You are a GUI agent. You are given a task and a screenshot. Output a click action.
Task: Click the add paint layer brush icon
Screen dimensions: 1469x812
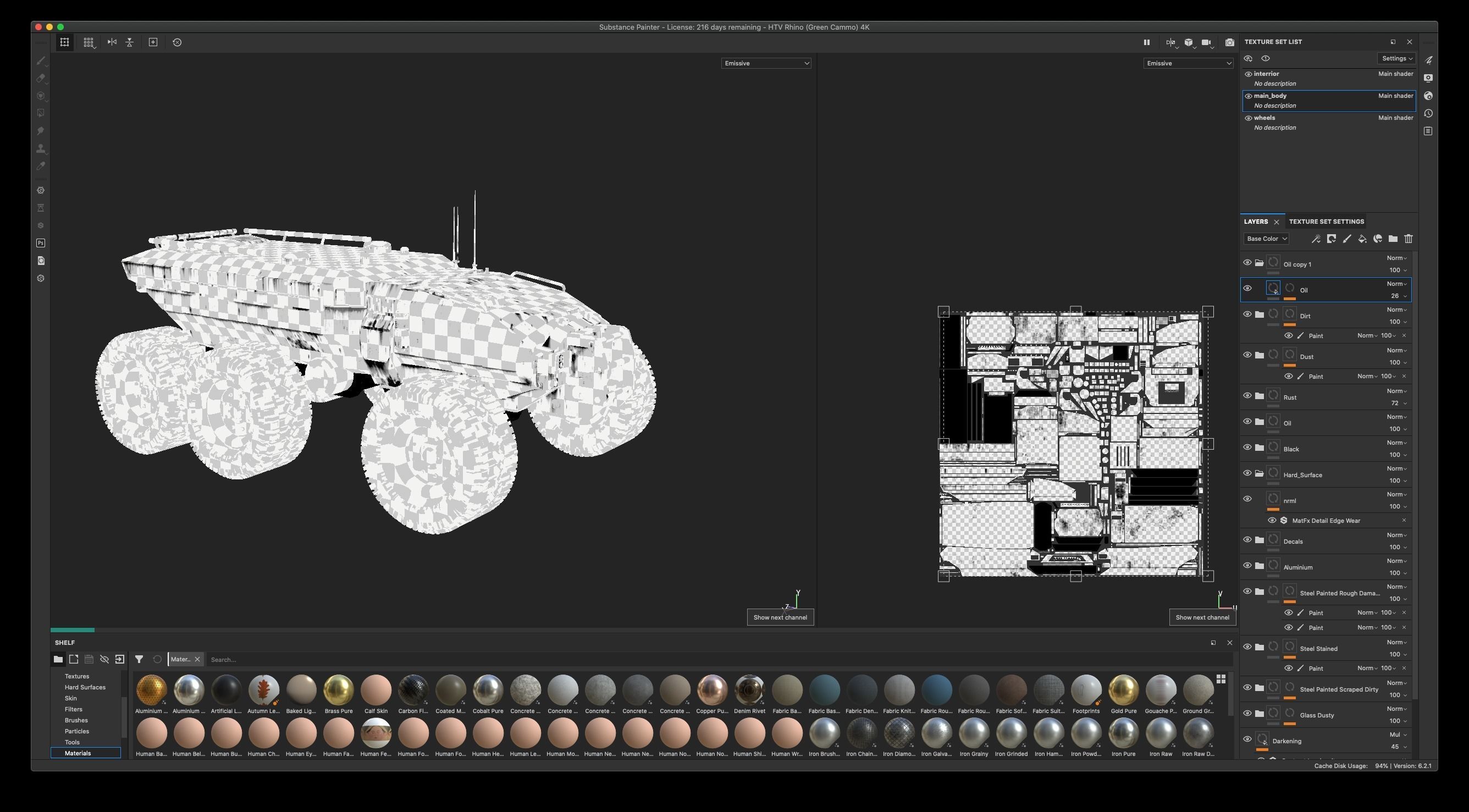pyautogui.click(x=1346, y=239)
